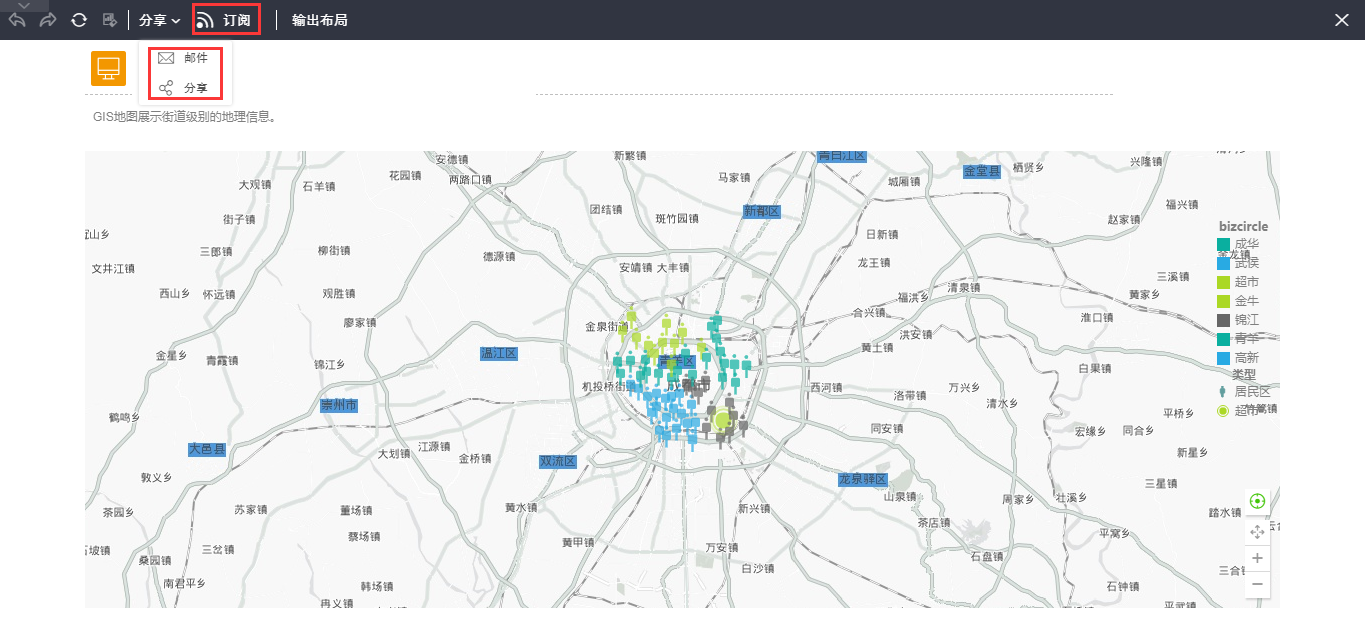Zoom out with the minus button
The image size is (1365, 617).
[x=1257, y=583]
